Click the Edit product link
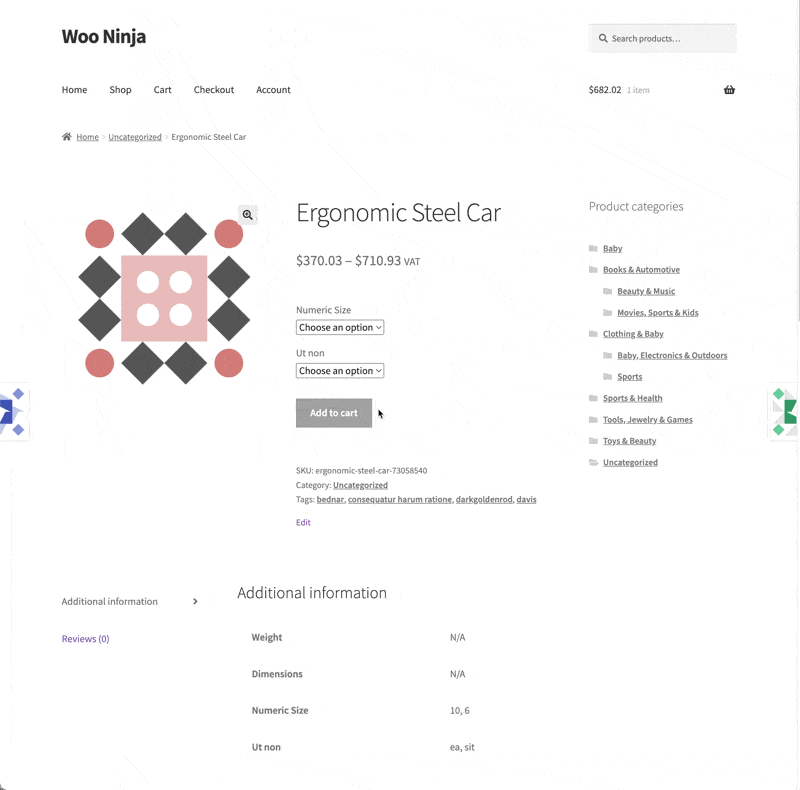Viewport: 800px width, 790px height. coord(303,522)
